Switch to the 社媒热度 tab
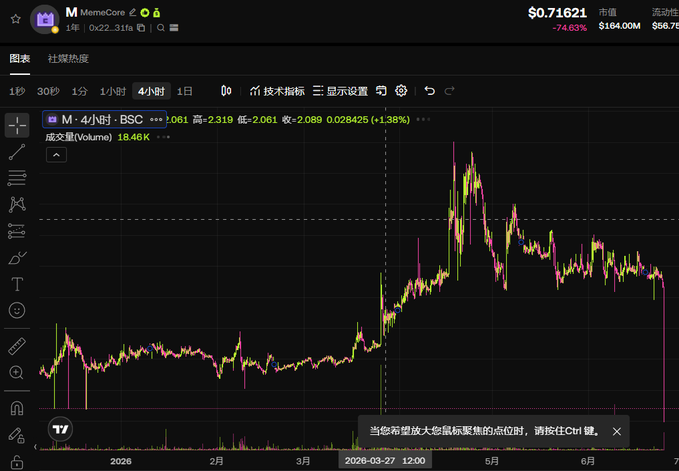The width and height of the screenshot is (679, 471). click(68, 59)
